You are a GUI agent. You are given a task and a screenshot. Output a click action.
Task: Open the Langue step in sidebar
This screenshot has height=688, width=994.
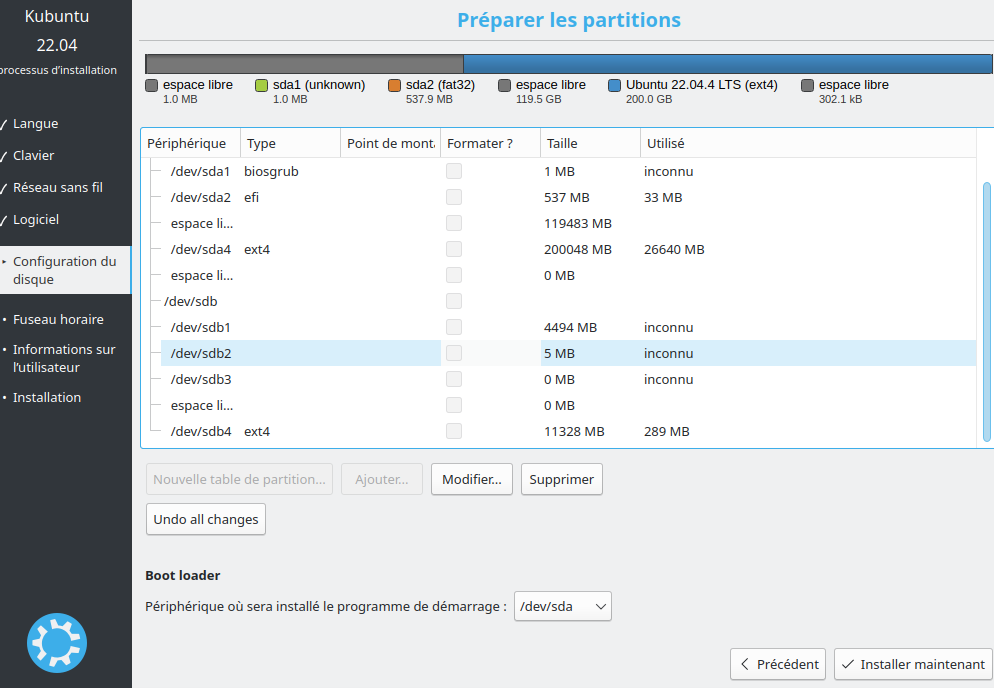tap(36, 124)
